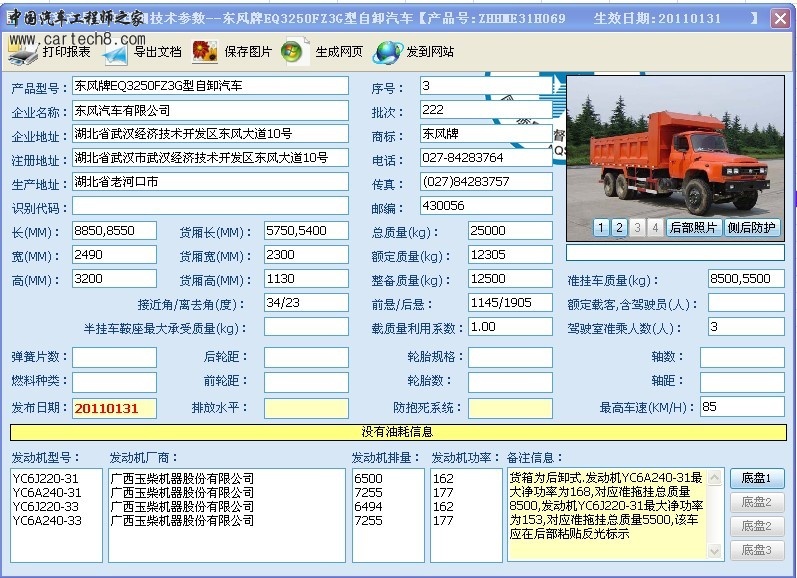Click the 发布日期 field showing 20110131

114,408
